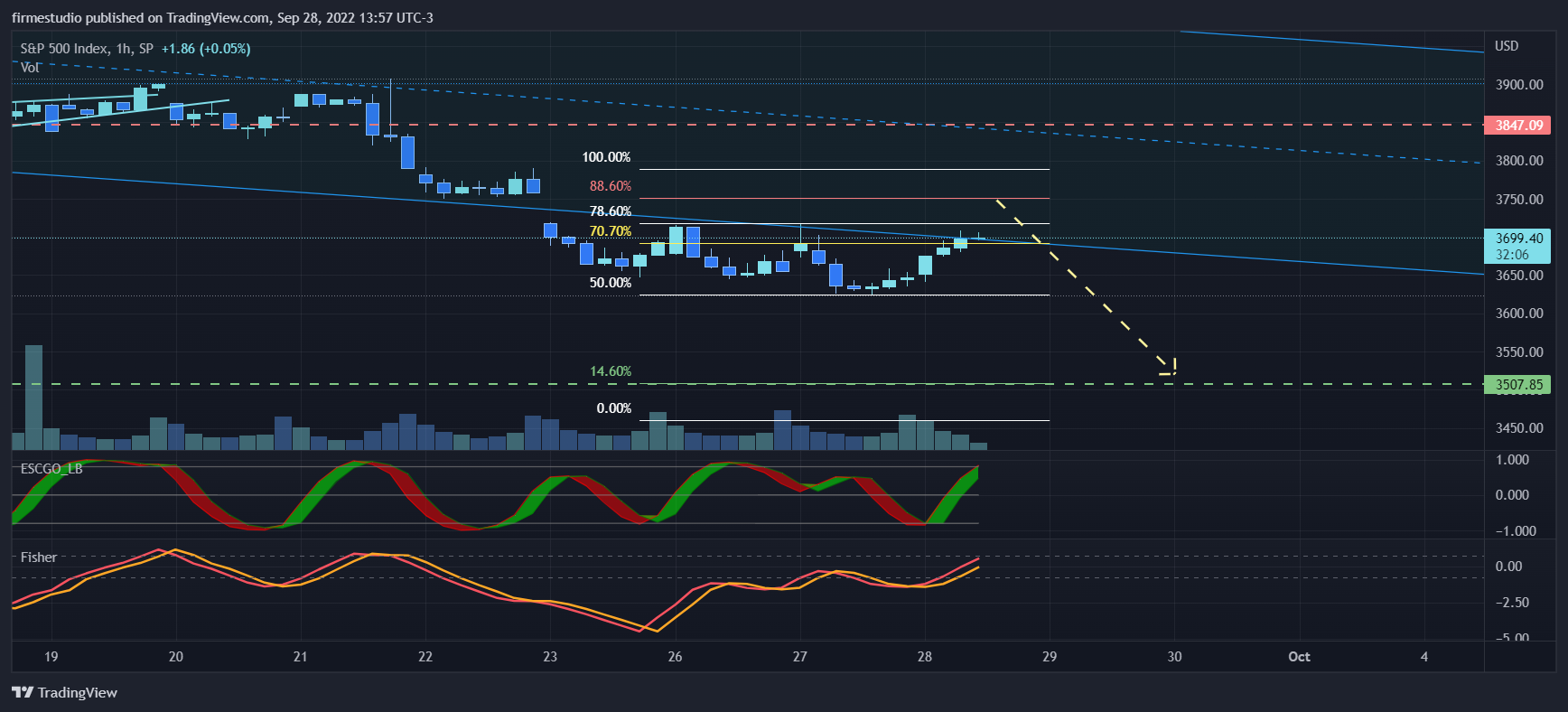This screenshot has height=712, width=1568.
Task: Click date 21 on time axis
Action: (x=301, y=657)
